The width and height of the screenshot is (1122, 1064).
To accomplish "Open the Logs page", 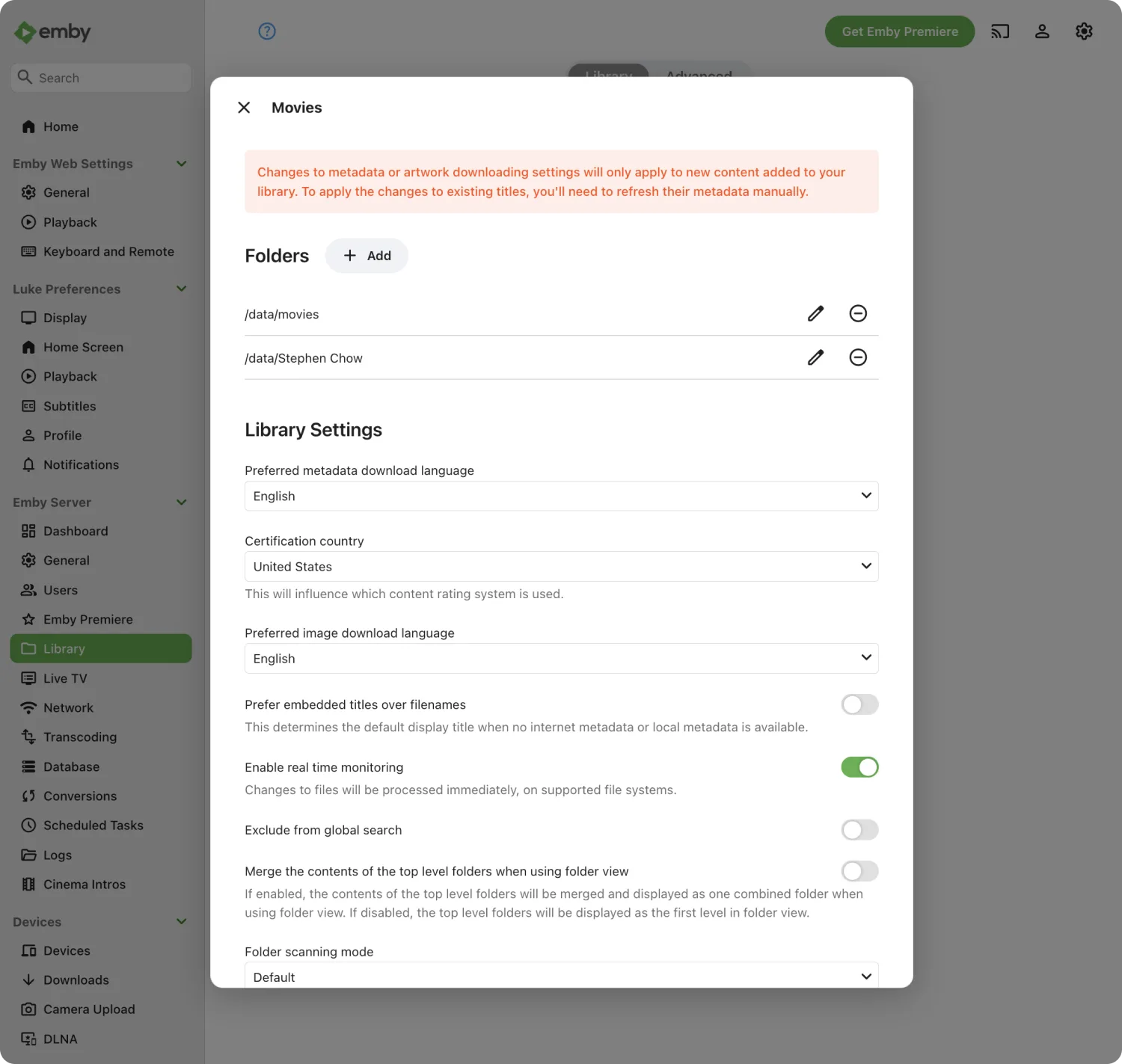I will pyautogui.click(x=101, y=855).
